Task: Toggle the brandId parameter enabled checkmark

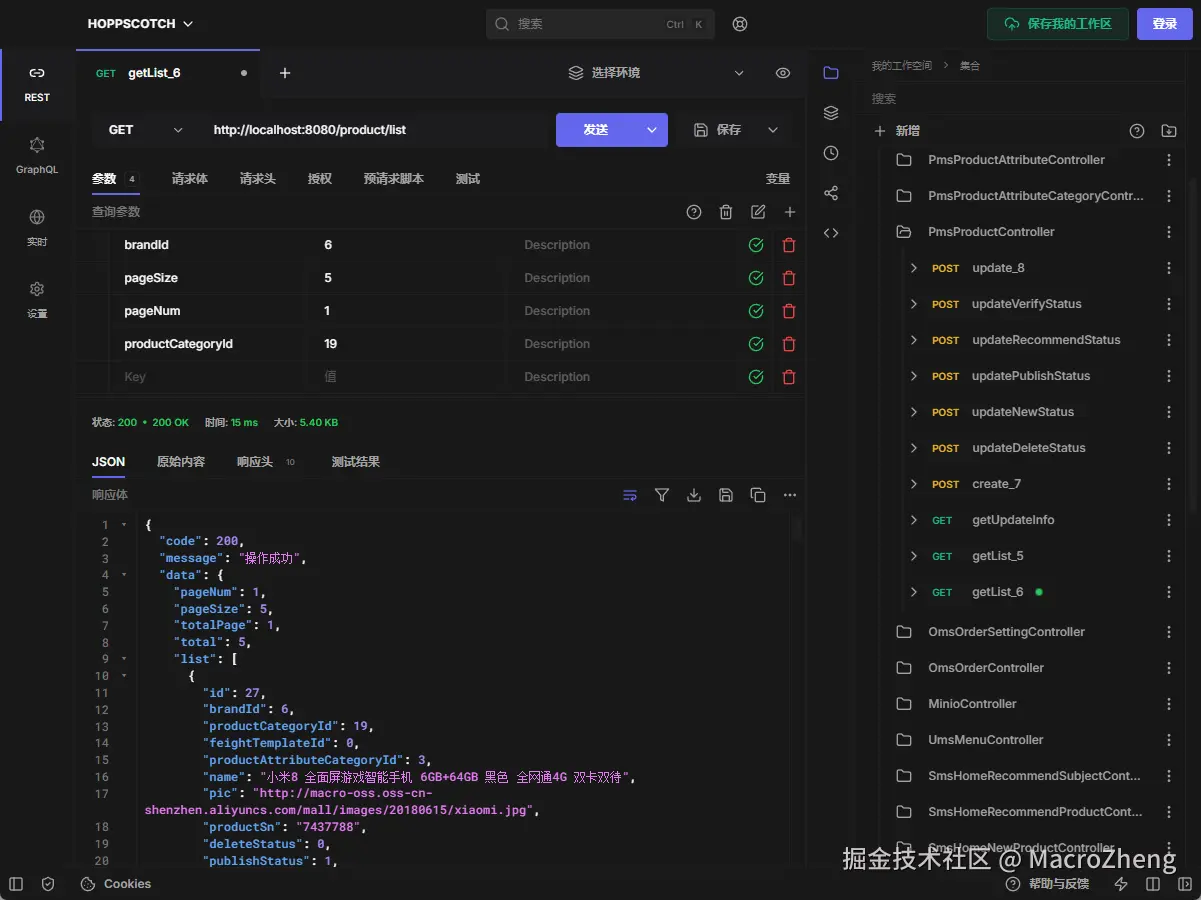Action: [756, 245]
